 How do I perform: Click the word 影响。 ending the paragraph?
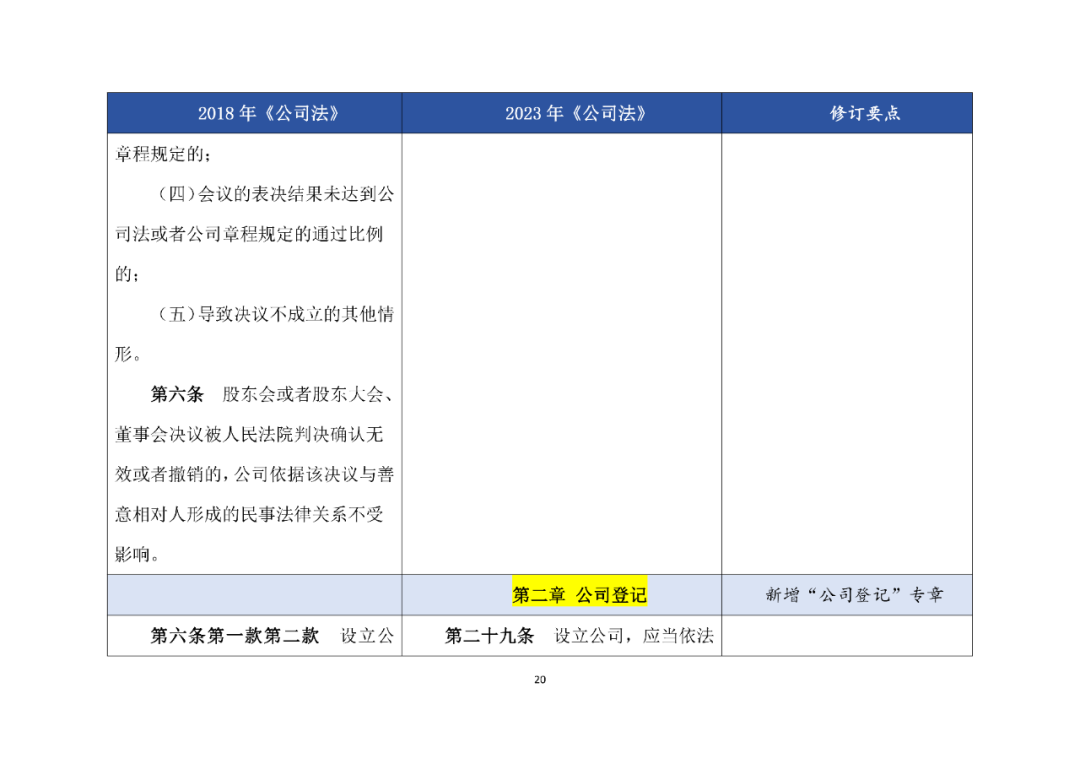pyautogui.click(x=137, y=554)
